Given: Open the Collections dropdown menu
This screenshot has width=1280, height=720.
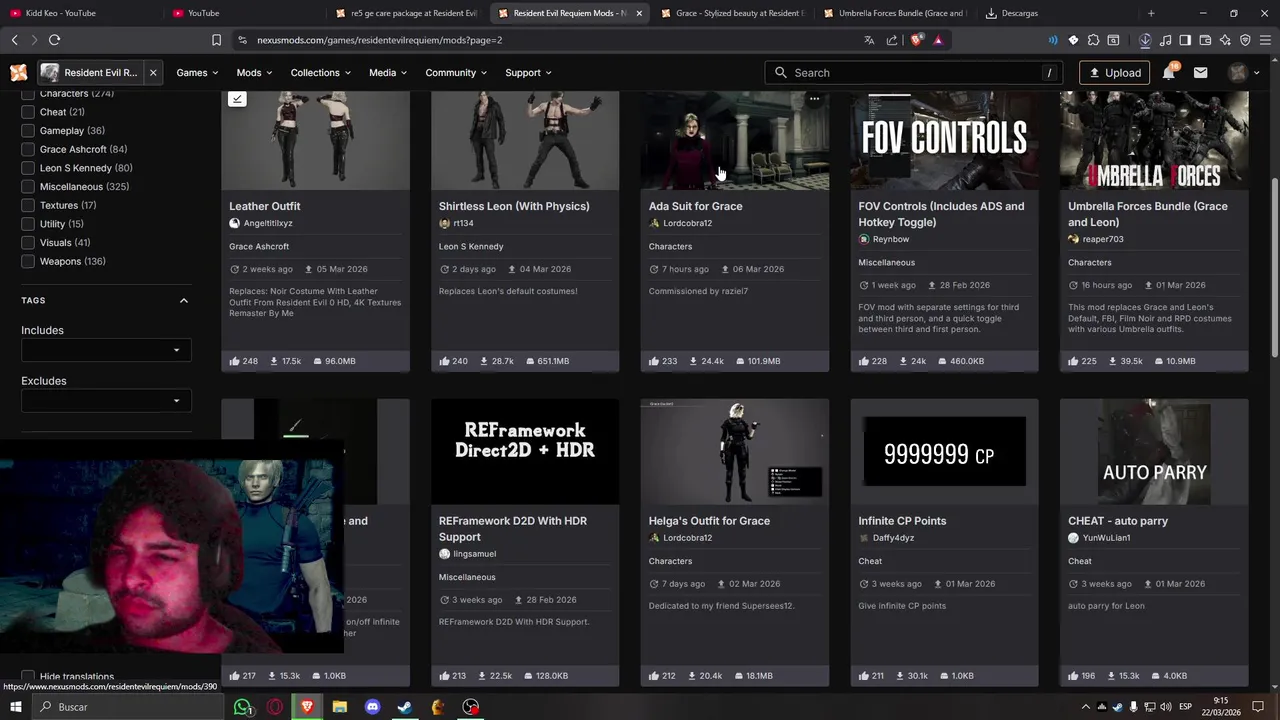Looking at the screenshot, I should pyautogui.click(x=320, y=73).
